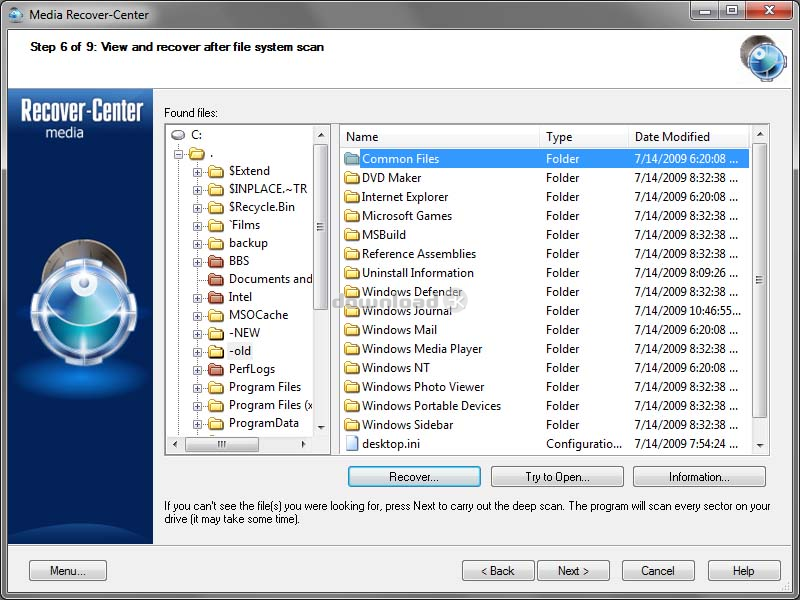This screenshot has width=800, height=600.
Task: Click the red Intel folder icon
Action: 216,297
